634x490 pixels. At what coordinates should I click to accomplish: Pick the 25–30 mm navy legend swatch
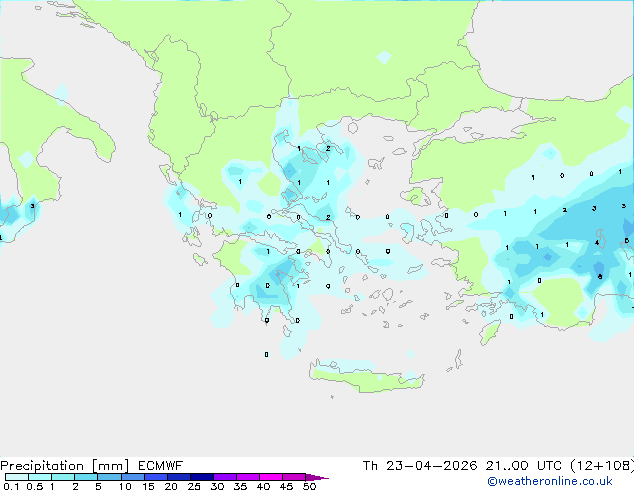(x=202, y=477)
